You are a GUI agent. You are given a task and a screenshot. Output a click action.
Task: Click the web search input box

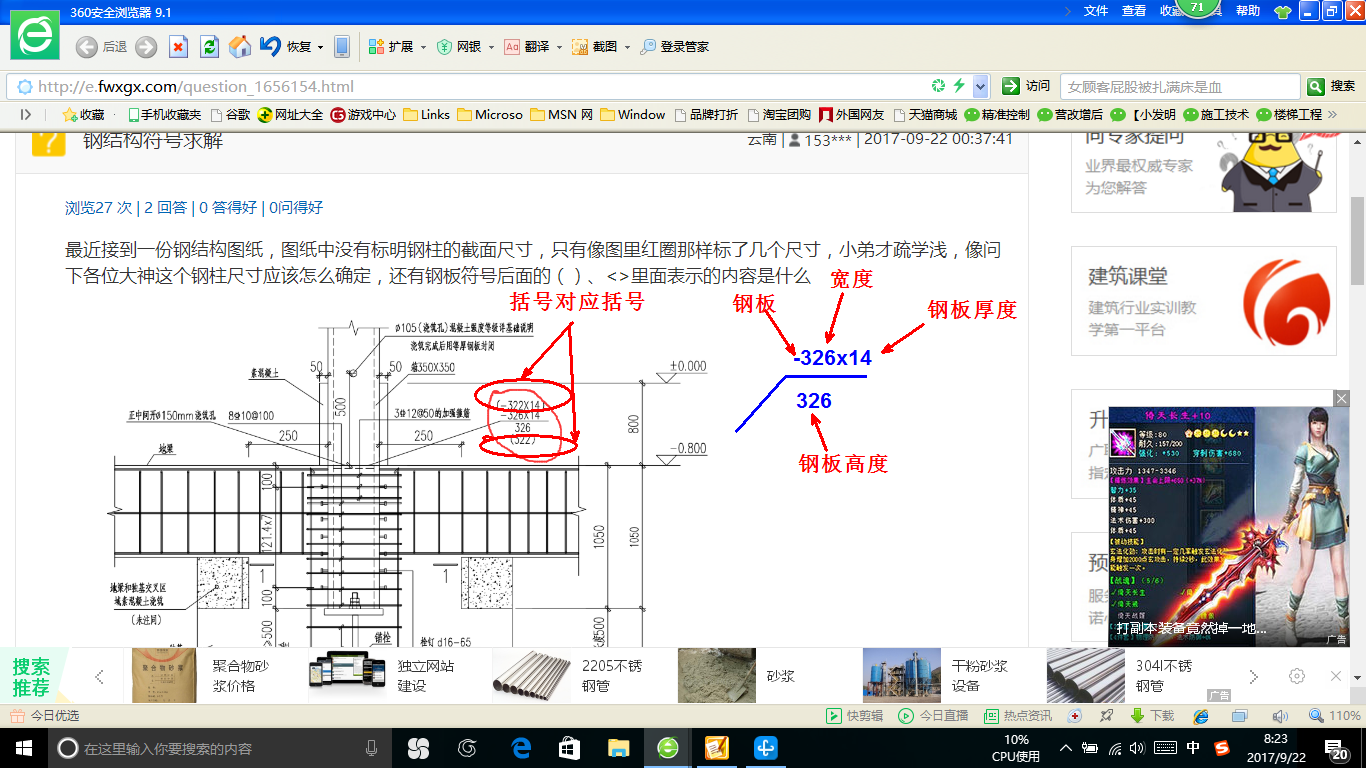point(1180,87)
